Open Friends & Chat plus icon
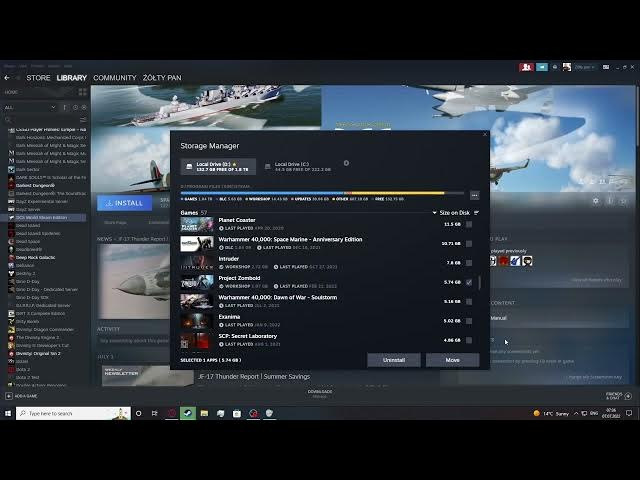The height and width of the screenshot is (480, 640). pos(628,396)
